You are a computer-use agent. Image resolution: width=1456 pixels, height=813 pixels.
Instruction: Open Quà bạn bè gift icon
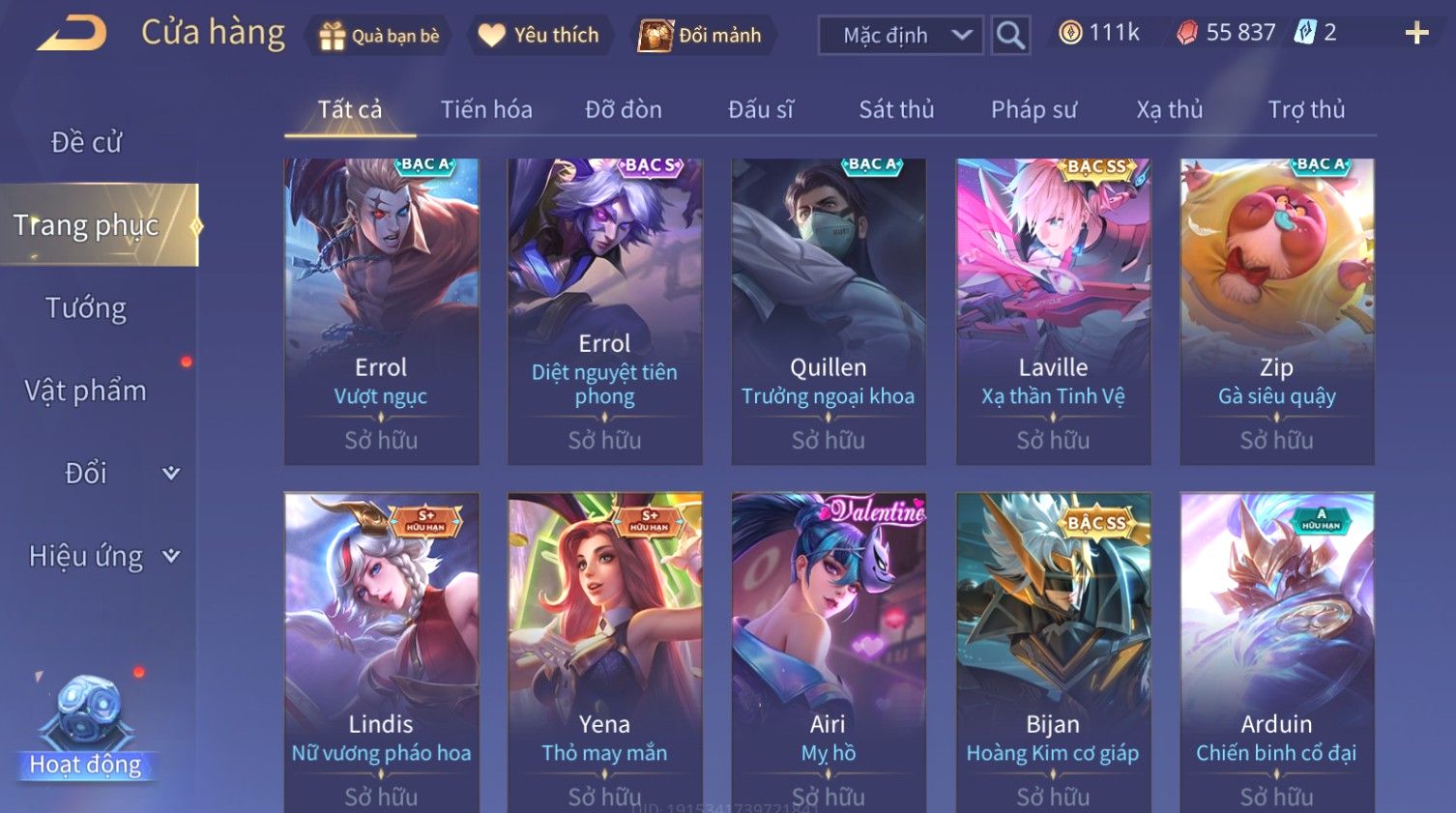[332, 36]
